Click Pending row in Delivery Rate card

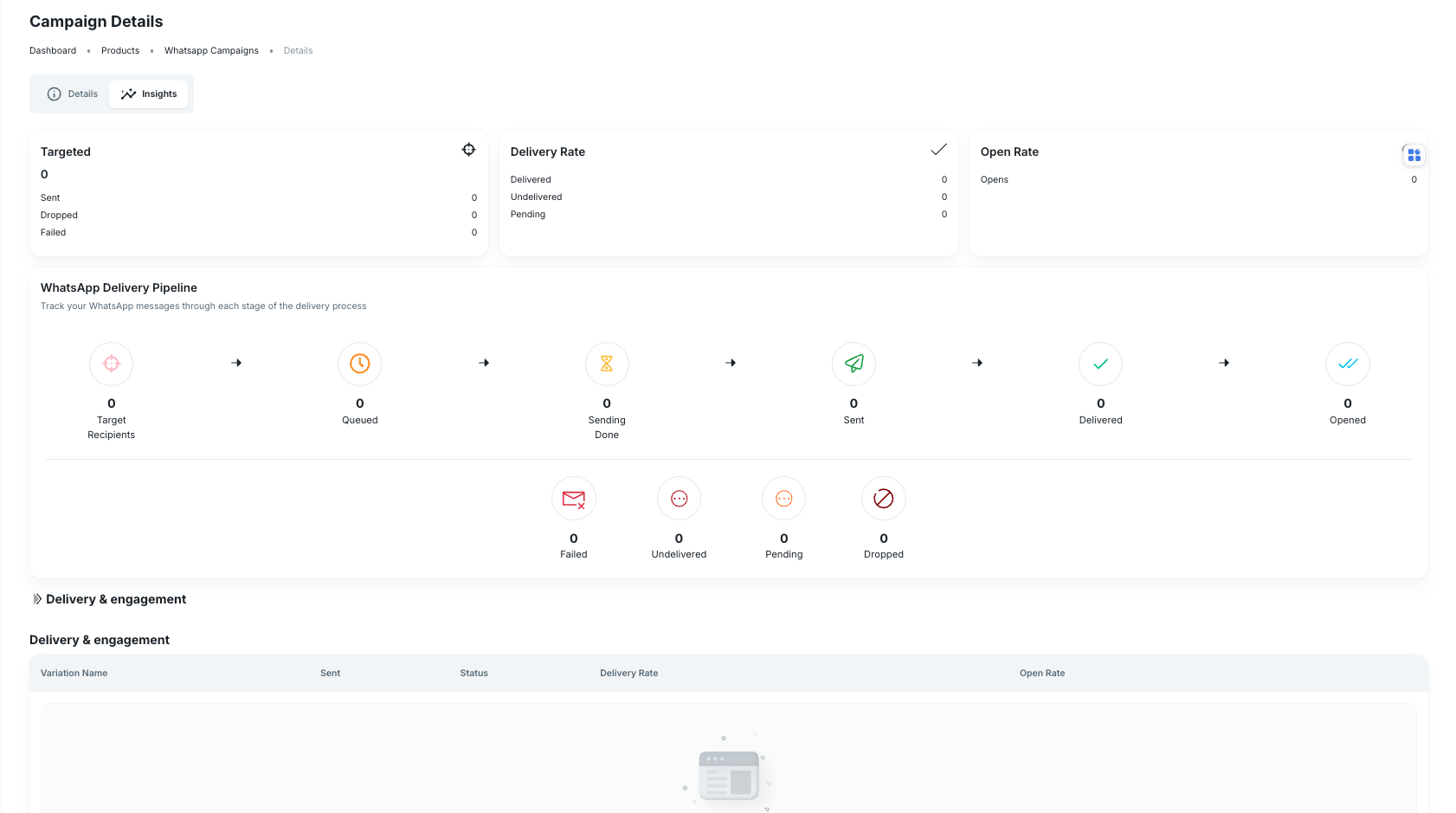[x=729, y=214]
